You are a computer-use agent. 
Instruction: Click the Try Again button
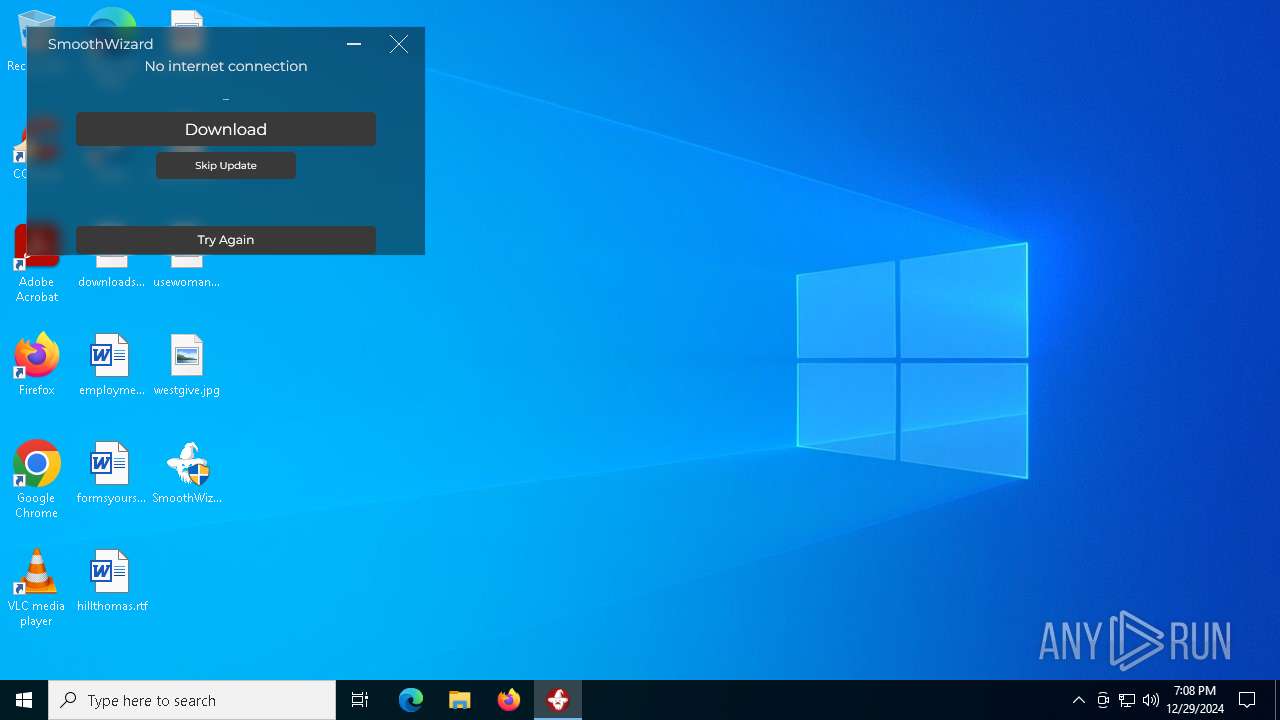[226, 240]
